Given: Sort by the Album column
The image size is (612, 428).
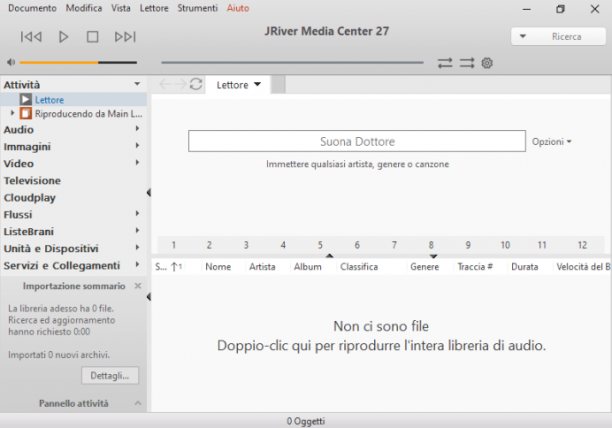Looking at the screenshot, I should point(308,267).
